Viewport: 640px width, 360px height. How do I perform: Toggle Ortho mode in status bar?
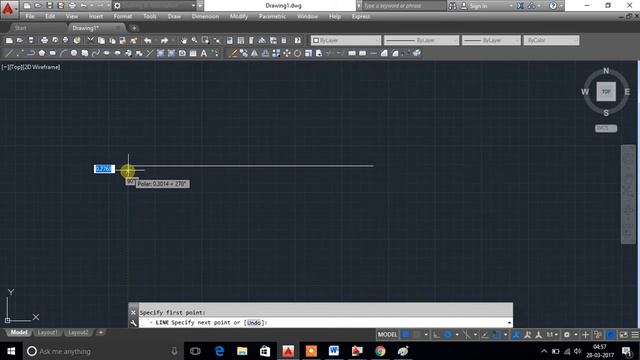[x=436, y=335]
